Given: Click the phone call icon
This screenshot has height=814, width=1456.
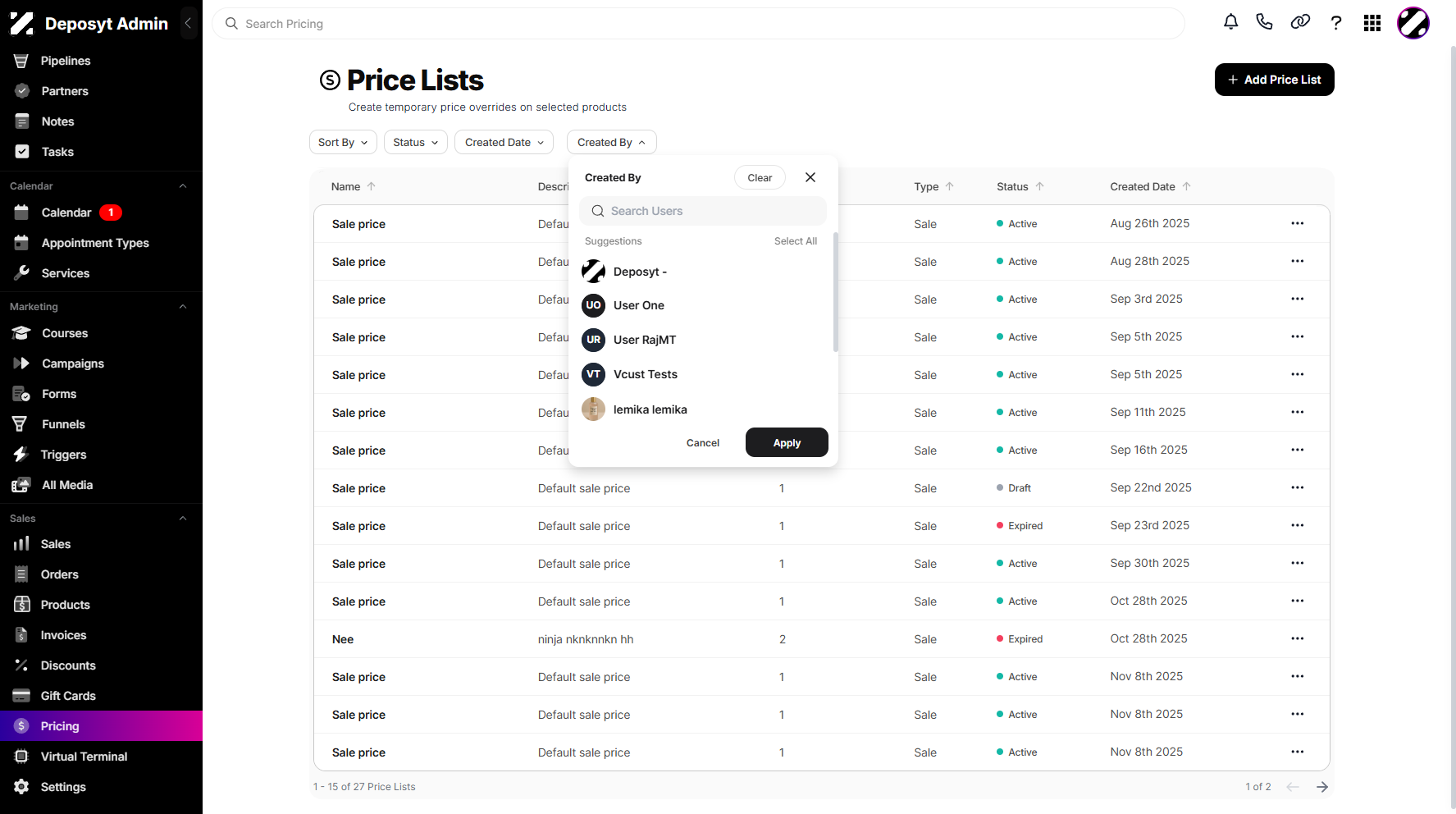Looking at the screenshot, I should [x=1264, y=22].
